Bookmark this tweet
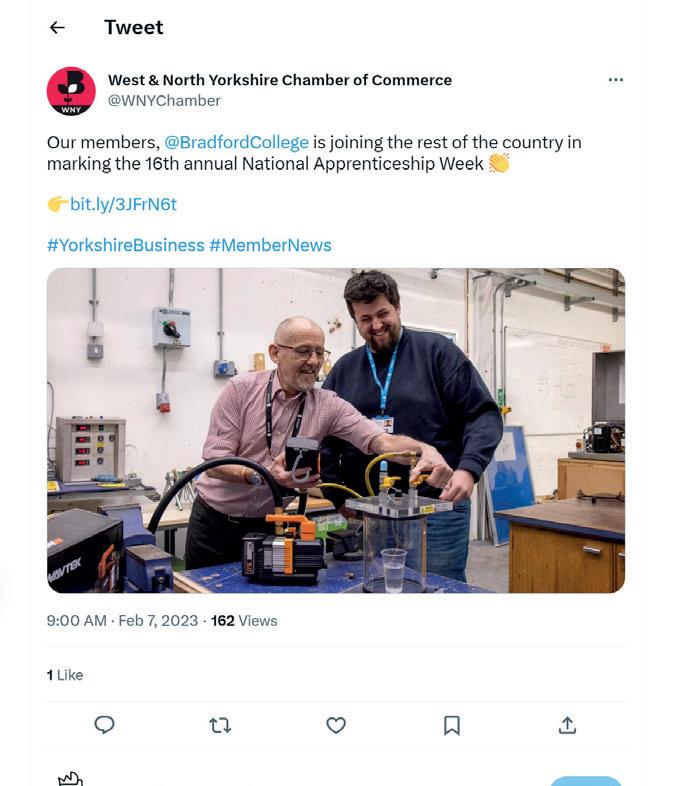This screenshot has width=674, height=786. [x=452, y=725]
